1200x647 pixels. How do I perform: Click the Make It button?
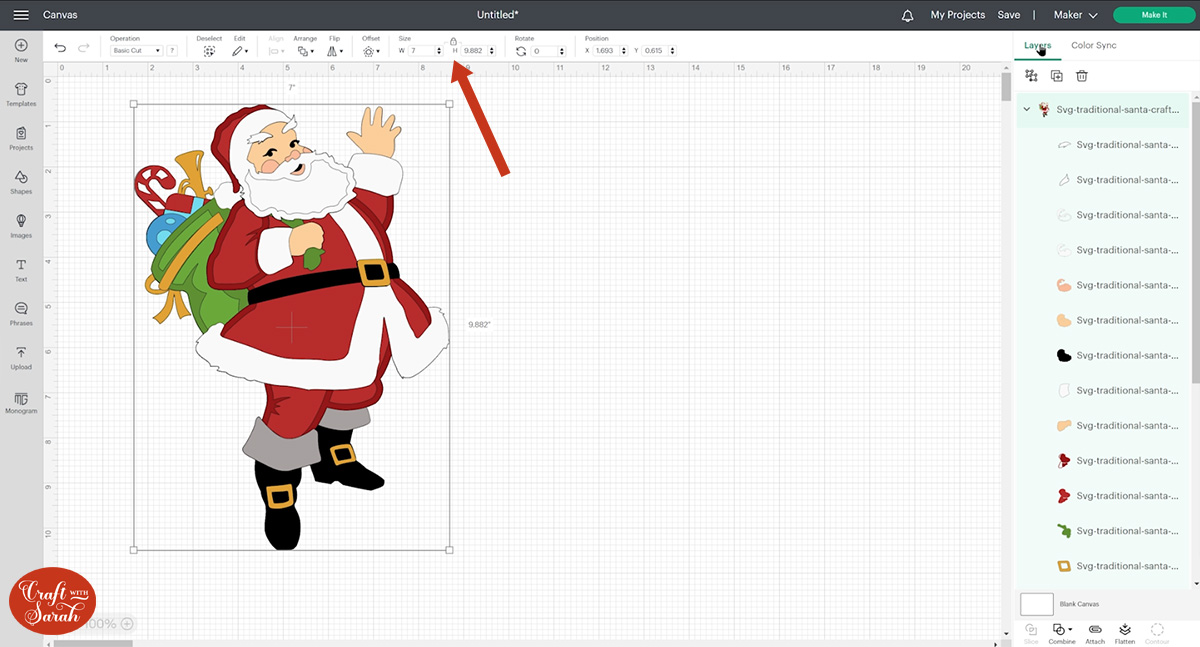pyautogui.click(x=1154, y=15)
